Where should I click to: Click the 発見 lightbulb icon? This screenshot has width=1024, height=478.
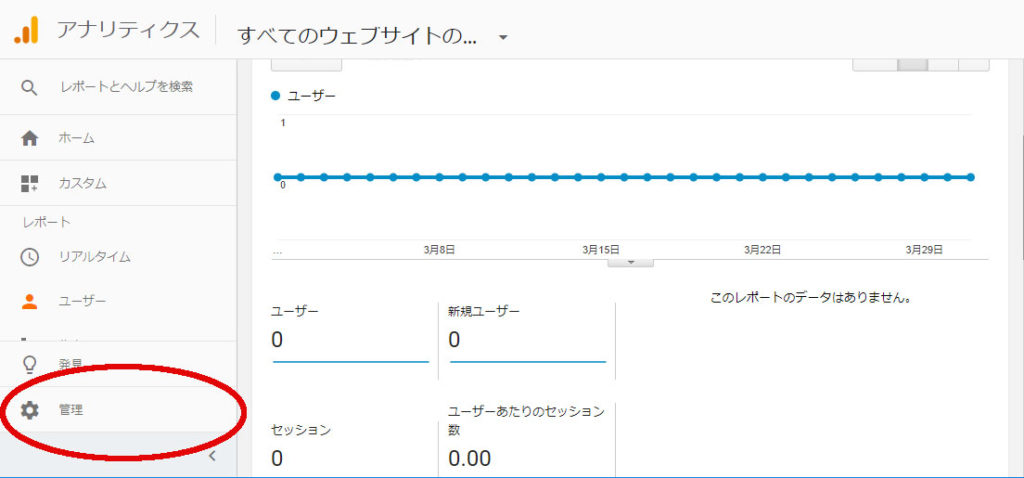click(x=30, y=364)
